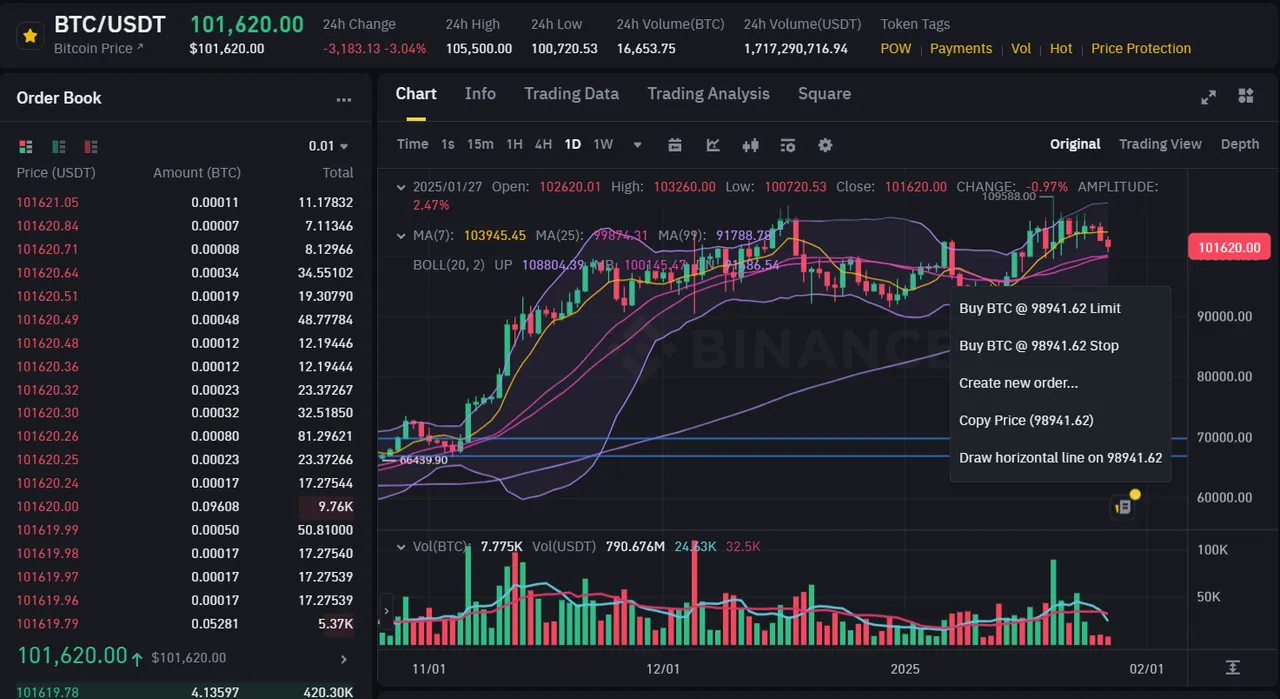Select Depth chart mode

pyautogui.click(x=1240, y=144)
